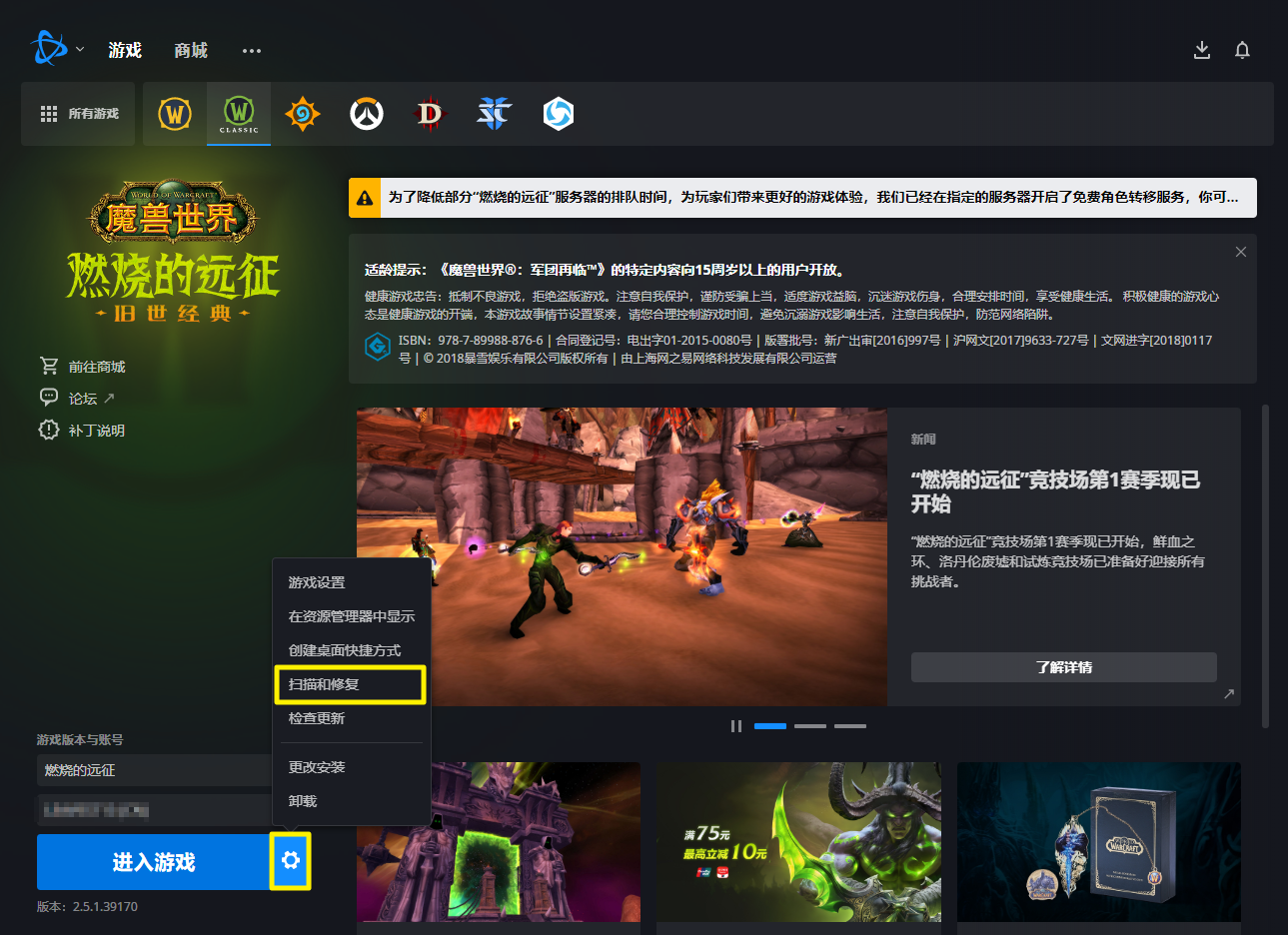Open 所有游戏 grid button
The image size is (1288, 935).
(79, 114)
